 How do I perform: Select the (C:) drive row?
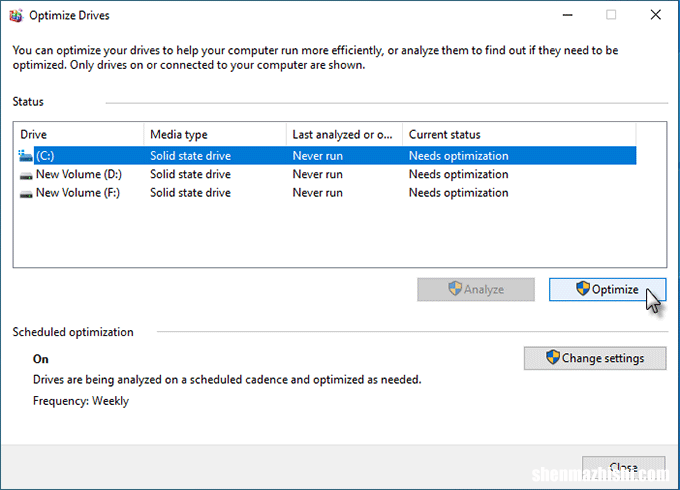[x=327, y=156]
